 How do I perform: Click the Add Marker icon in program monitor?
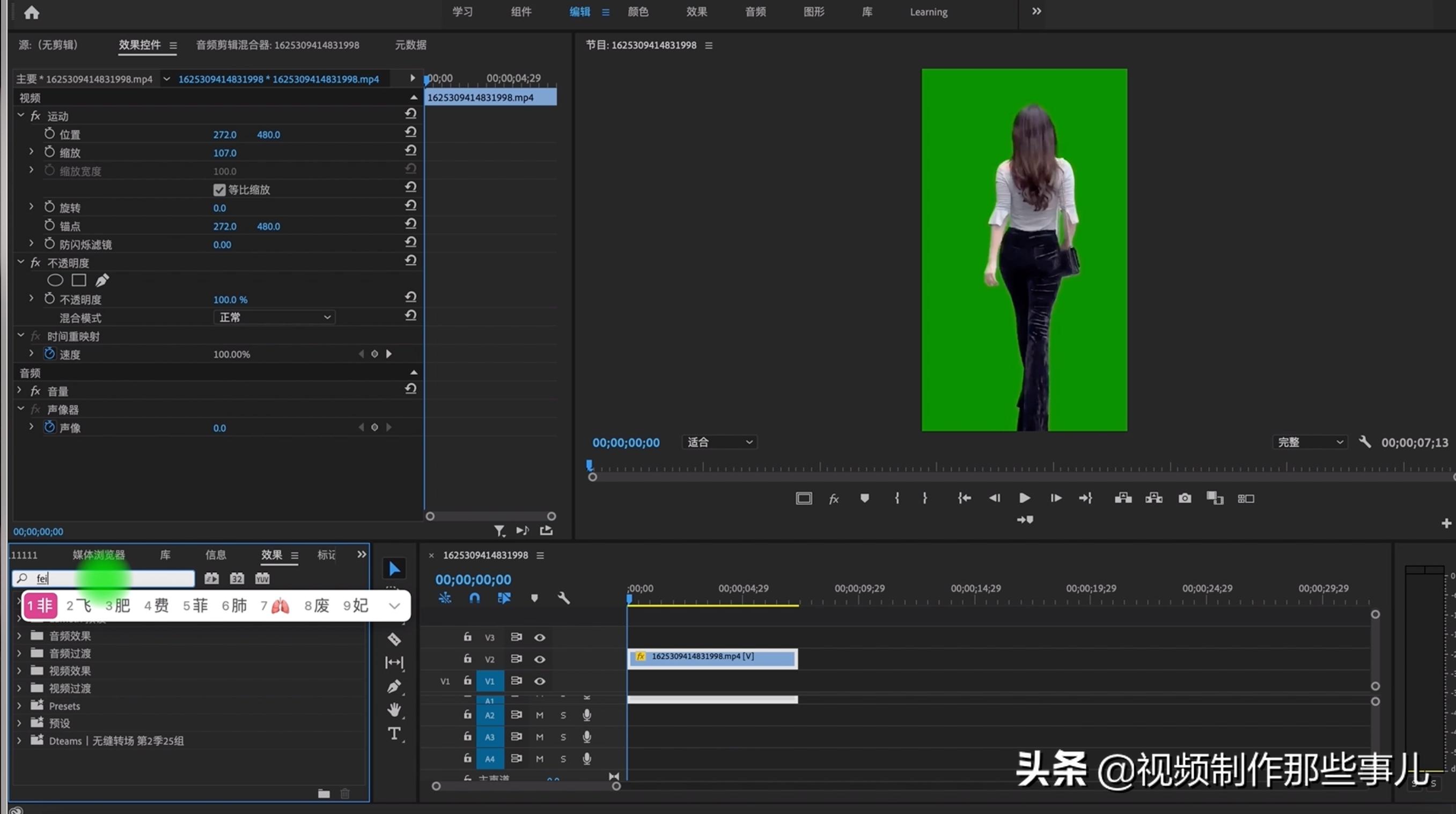[864, 498]
